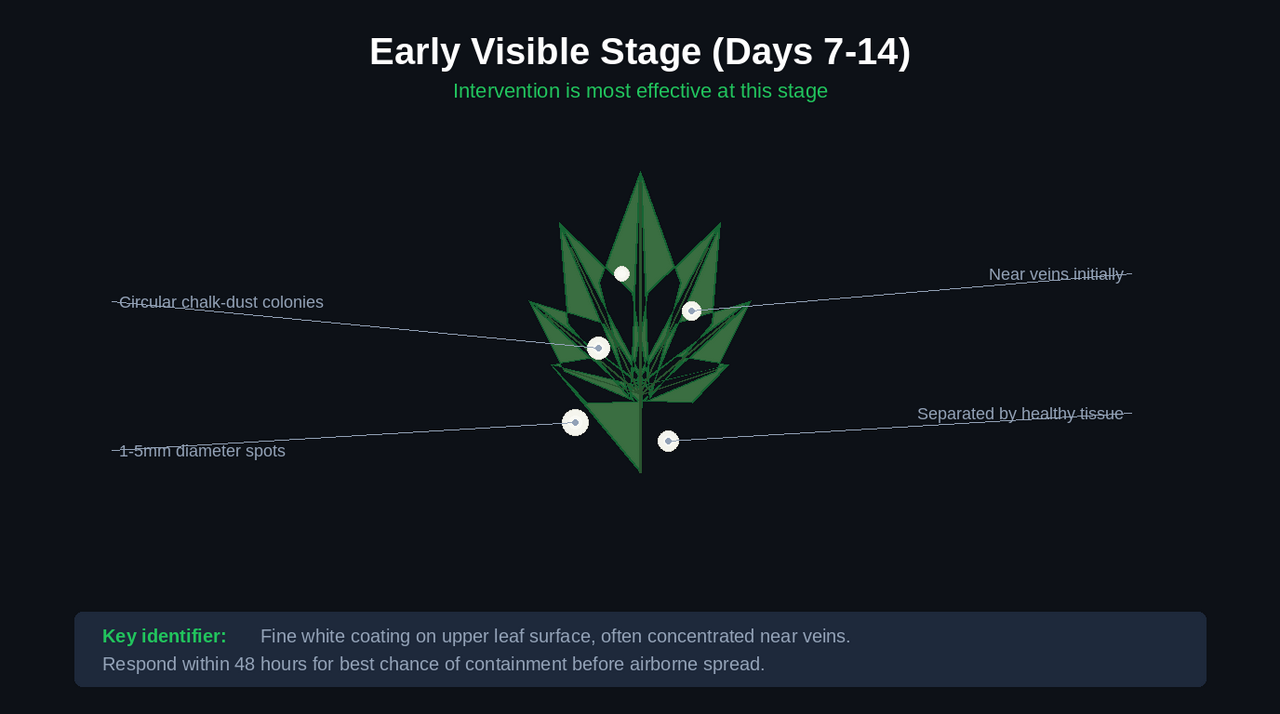Click the Early Visible Stage title

pyautogui.click(x=640, y=52)
